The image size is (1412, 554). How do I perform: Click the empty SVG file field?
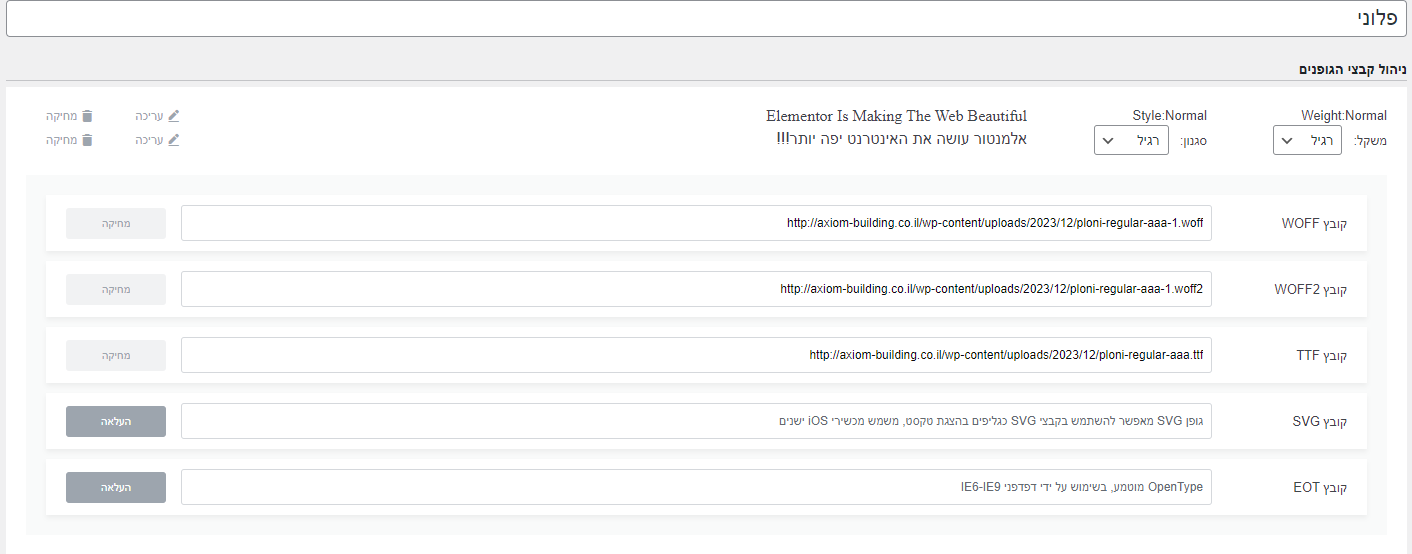click(696, 421)
